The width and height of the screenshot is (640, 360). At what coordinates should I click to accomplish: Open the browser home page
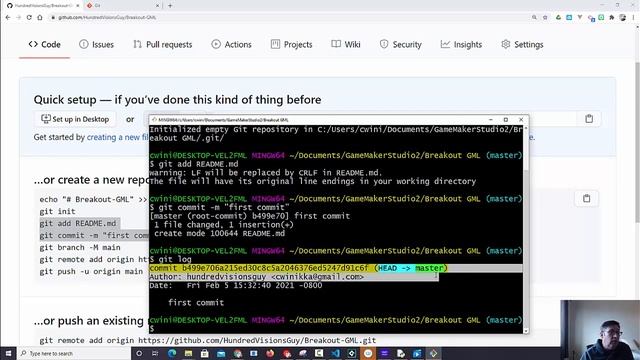(40, 18)
